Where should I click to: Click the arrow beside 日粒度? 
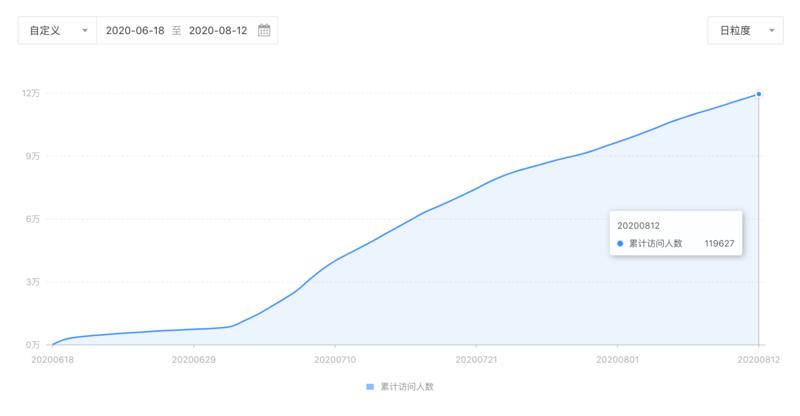(x=772, y=30)
